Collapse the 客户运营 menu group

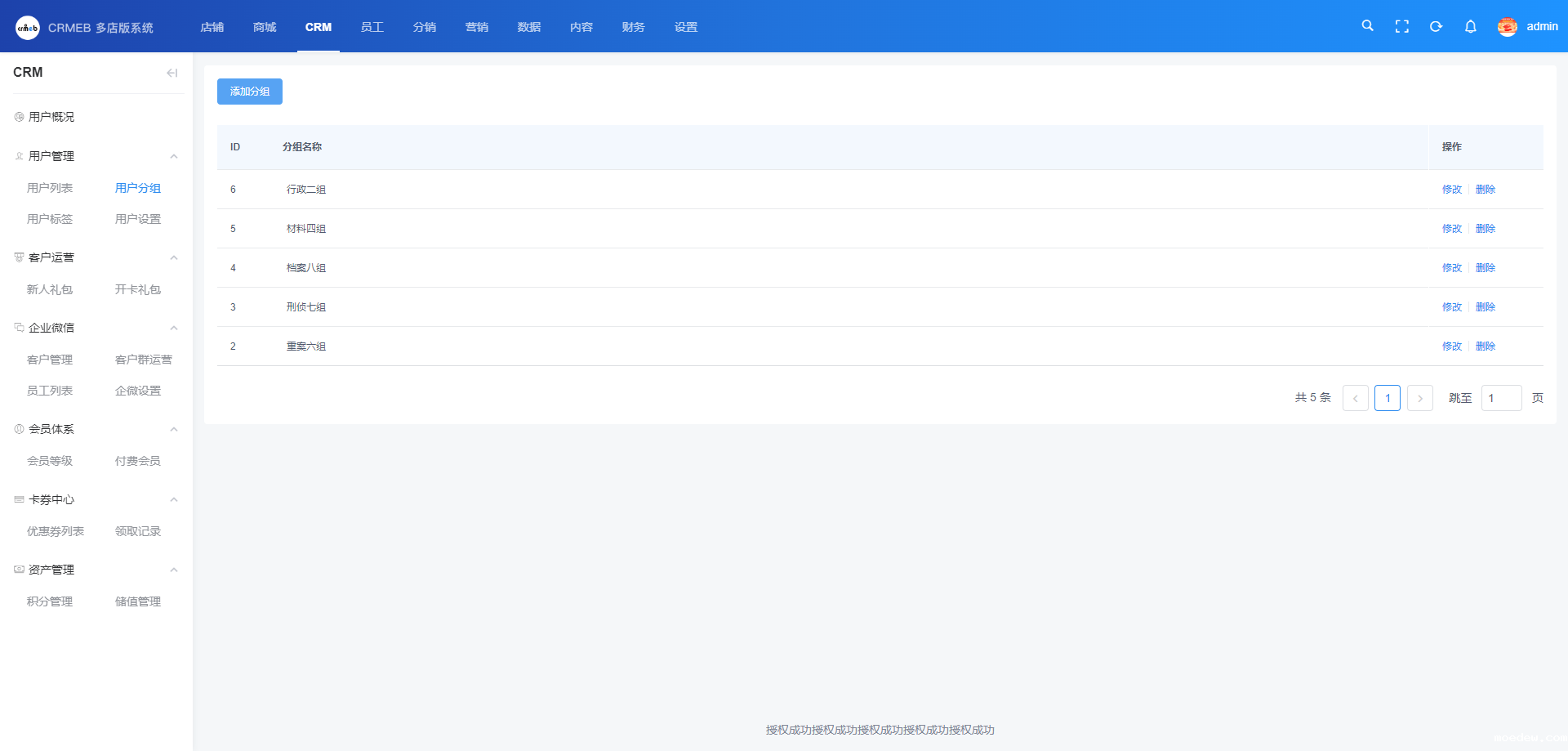point(173,257)
